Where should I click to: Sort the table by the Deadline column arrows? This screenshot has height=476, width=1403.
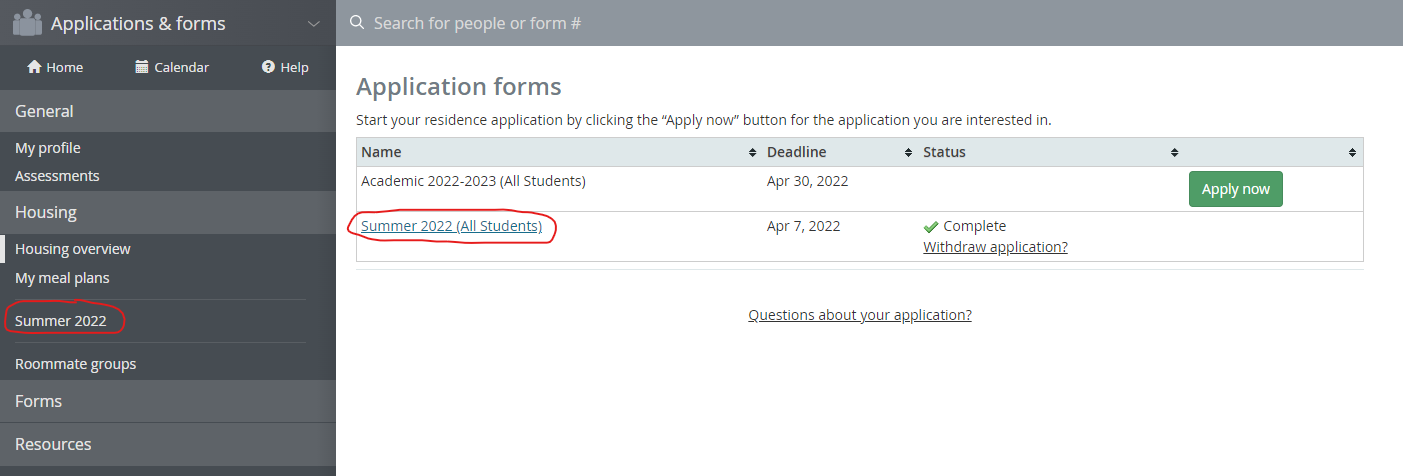(909, 153)
